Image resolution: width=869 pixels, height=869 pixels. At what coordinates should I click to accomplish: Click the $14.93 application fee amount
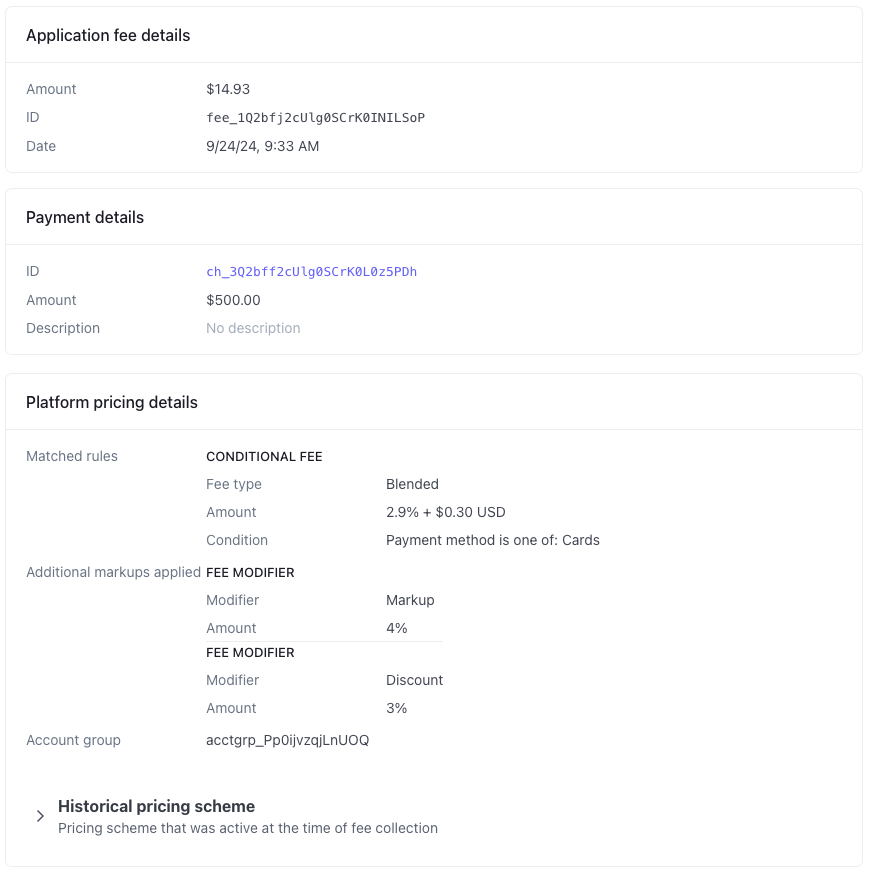pos(228,89)
